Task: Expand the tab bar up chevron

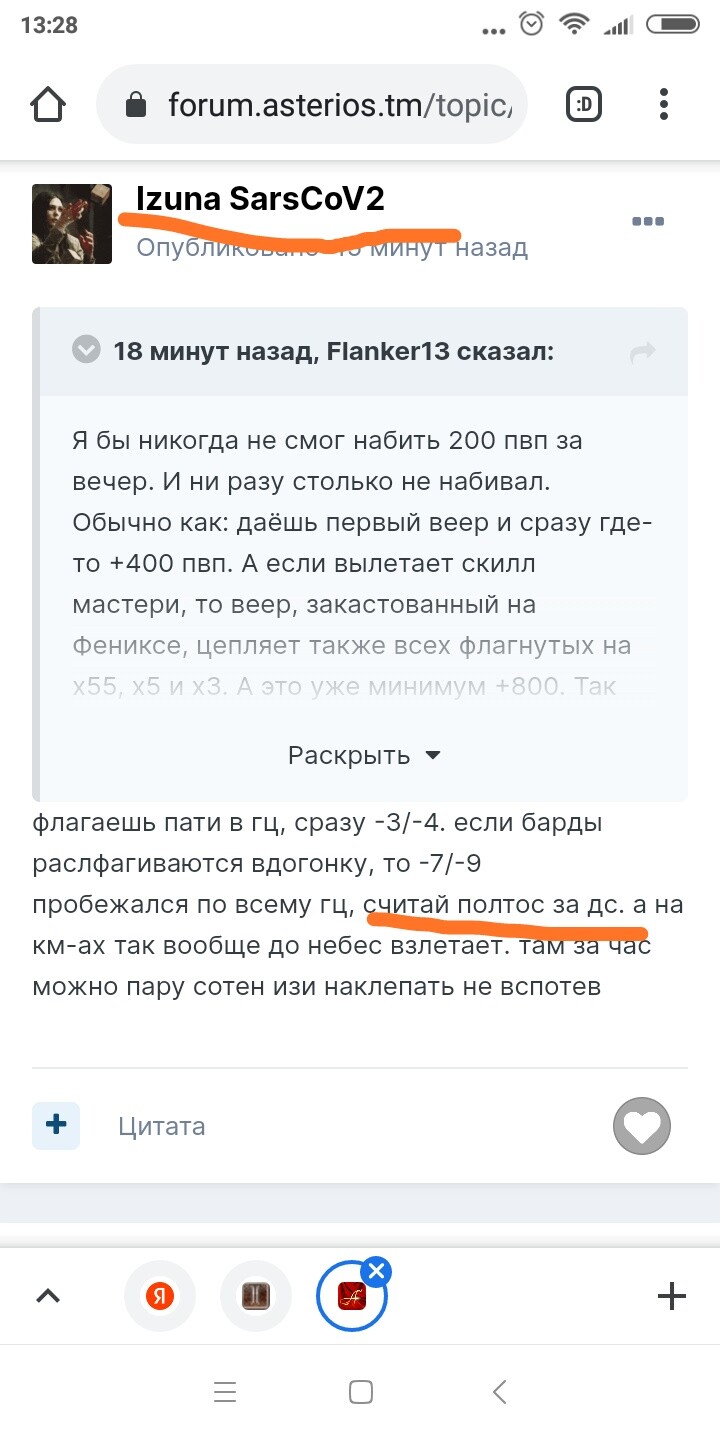Action: click(x=48, y=1296)
